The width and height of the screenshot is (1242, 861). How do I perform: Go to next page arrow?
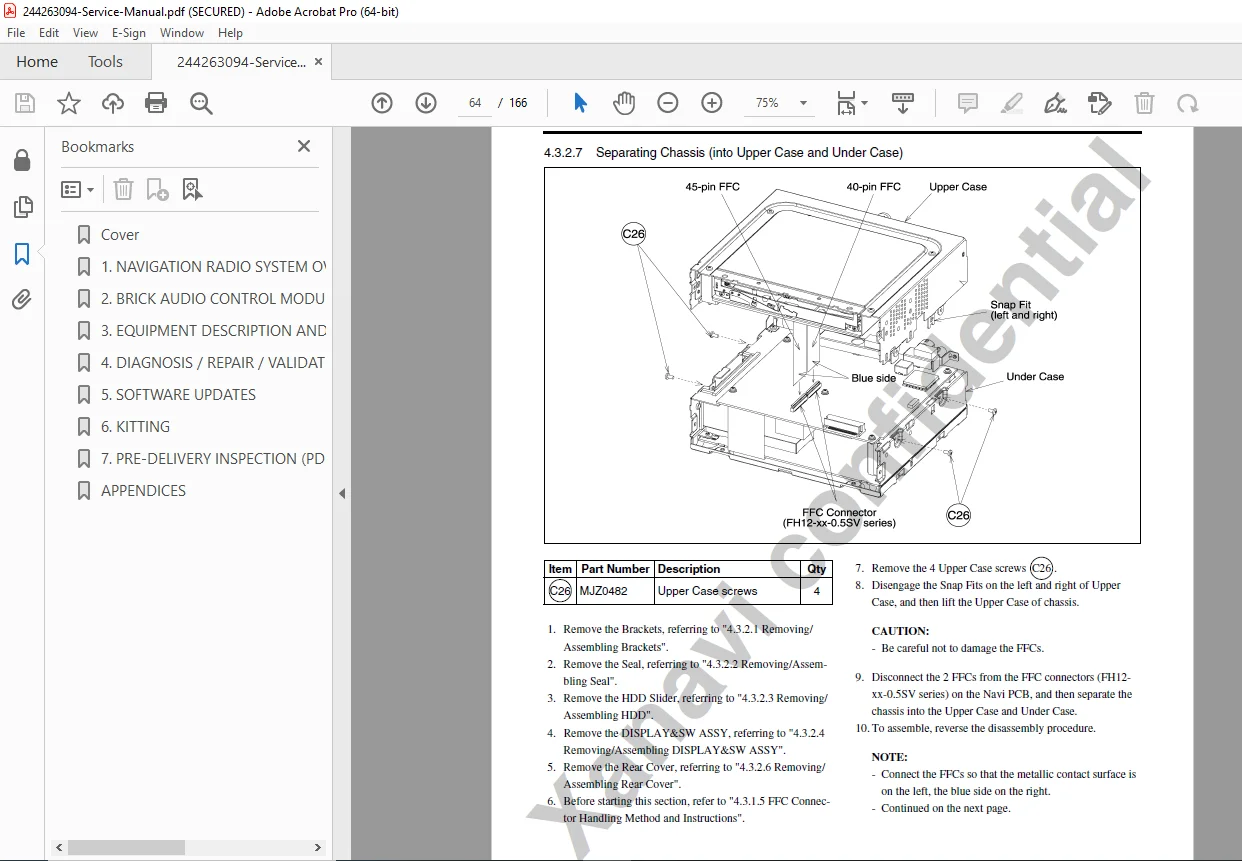(x=426, y=103)
